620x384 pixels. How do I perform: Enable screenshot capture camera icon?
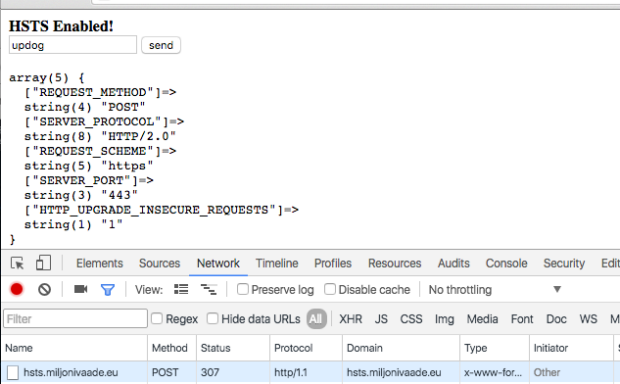coord(81,289)
